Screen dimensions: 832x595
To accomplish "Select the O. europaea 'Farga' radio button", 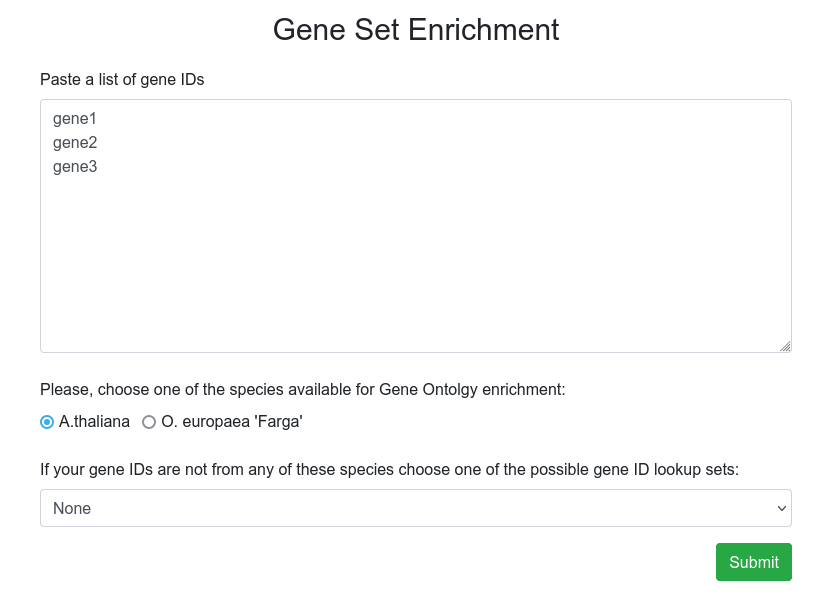I will [x=149, y=422].
